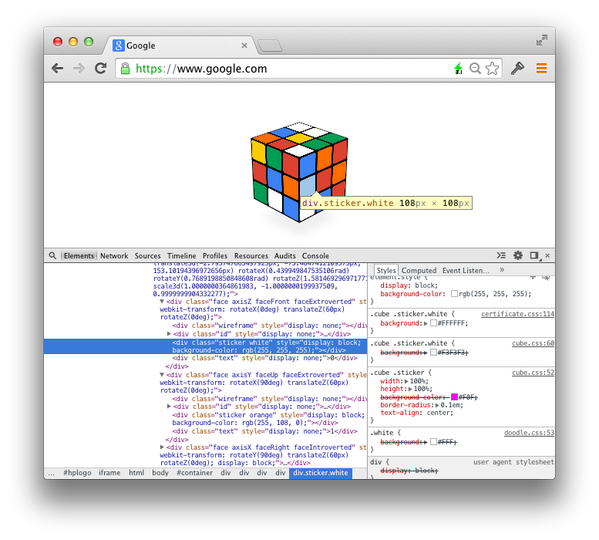Open the Chrome hamburger menu

[x=541, y=68]
